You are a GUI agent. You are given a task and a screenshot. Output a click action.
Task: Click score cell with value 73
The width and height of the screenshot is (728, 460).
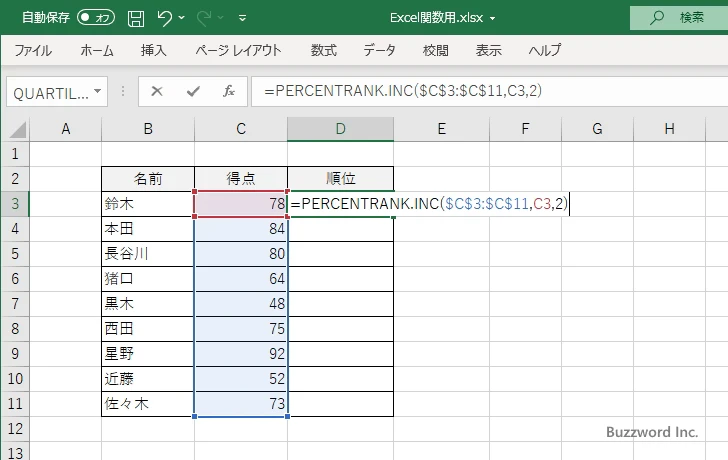click(x=241, y=404)
